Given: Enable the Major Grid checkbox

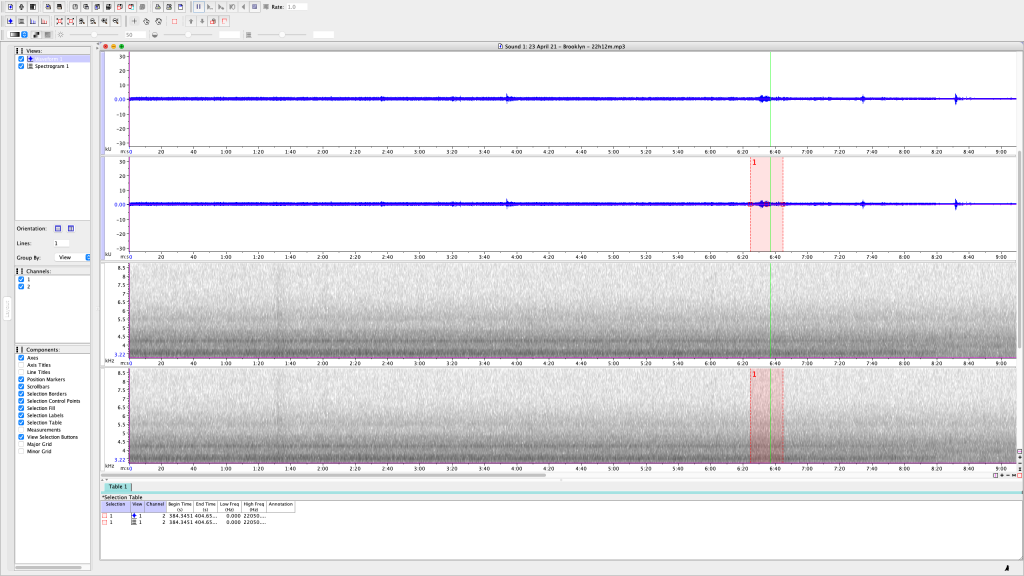Looking at the screenshot, I should pos(21,444).
